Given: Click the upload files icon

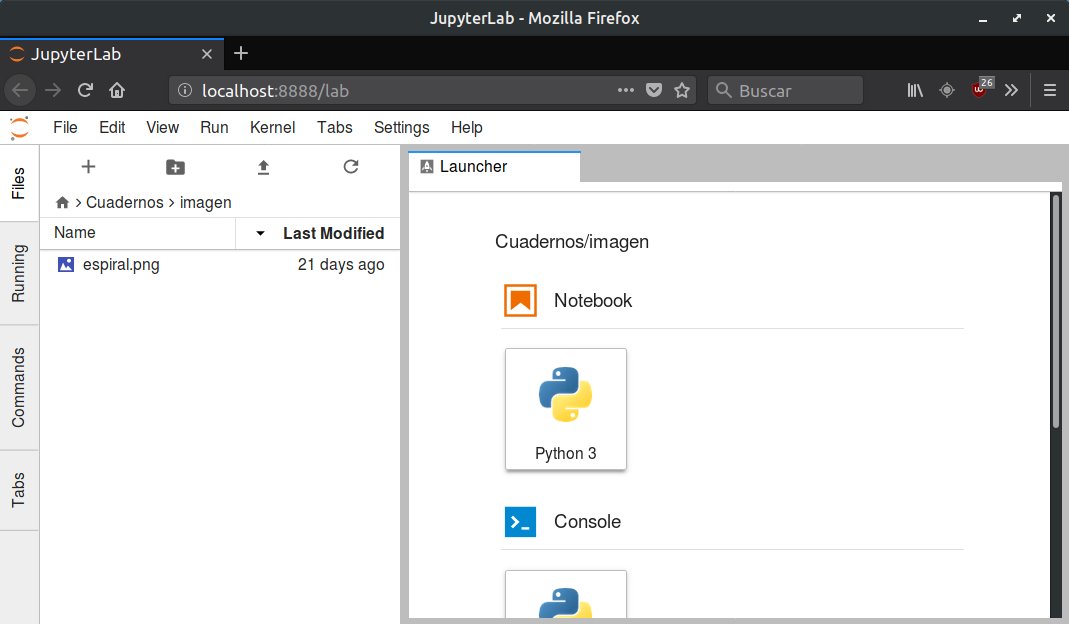Looking at the screenshot, I should [x=263, y=167].
